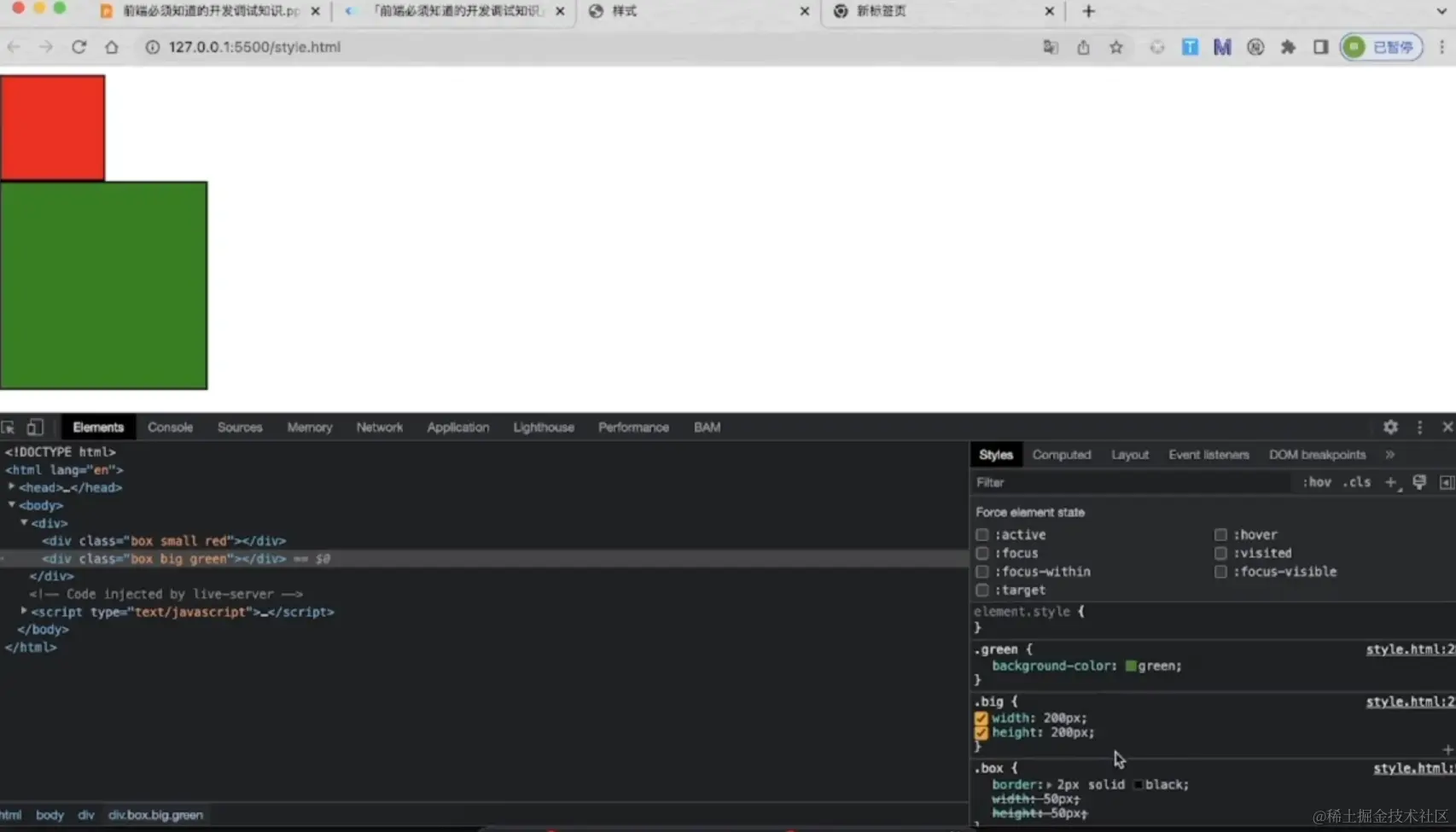Activate the inspect element picker icon

point(9,428)
